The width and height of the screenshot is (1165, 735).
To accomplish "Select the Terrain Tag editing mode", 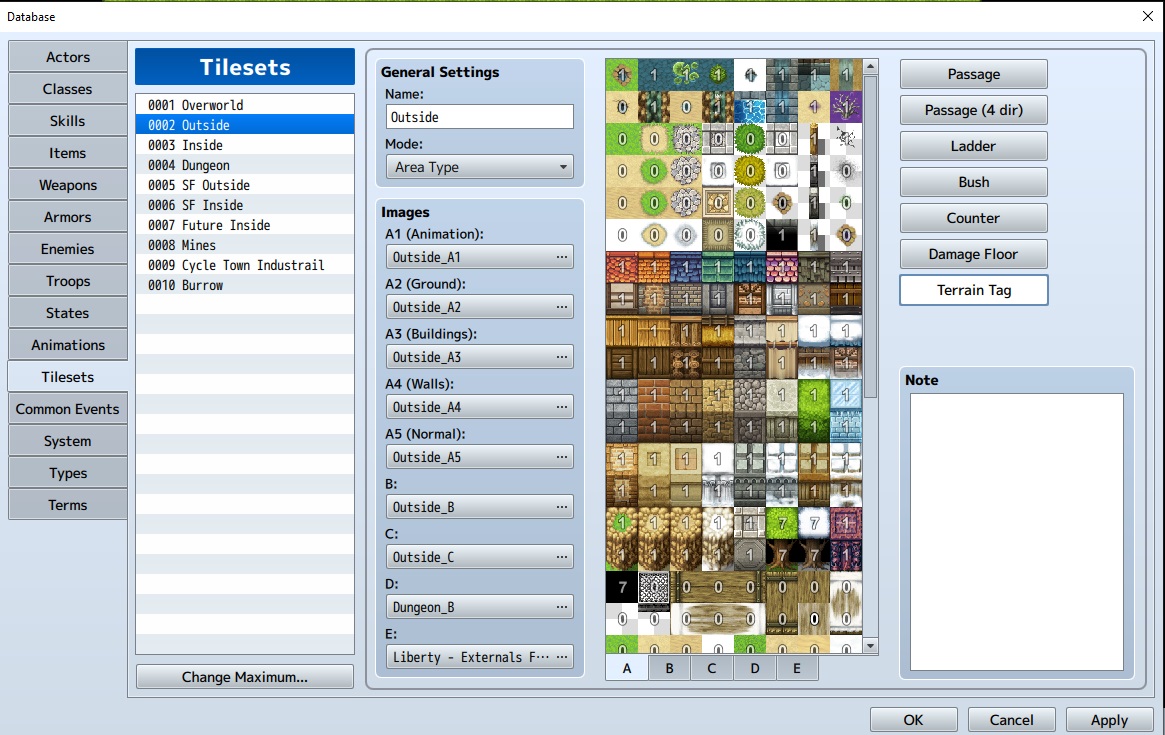I will [973, 290].
